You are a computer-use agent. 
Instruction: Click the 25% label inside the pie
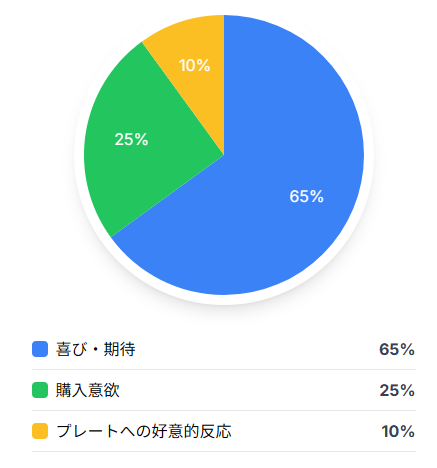(x=131, y=139)
